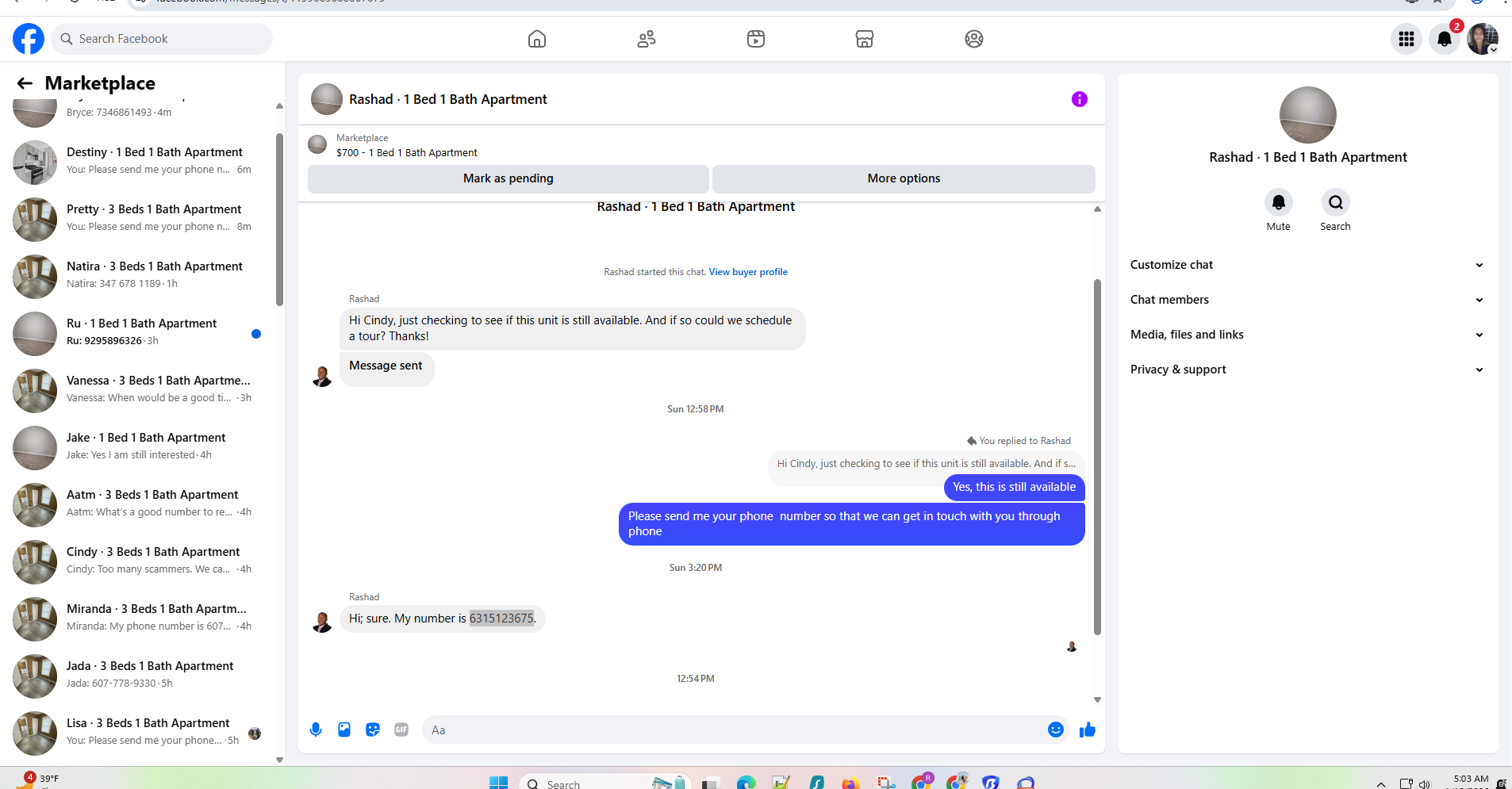Expand the Customize chat section
This screenshot has height=789, width=1512.
tap(1307, 265)
